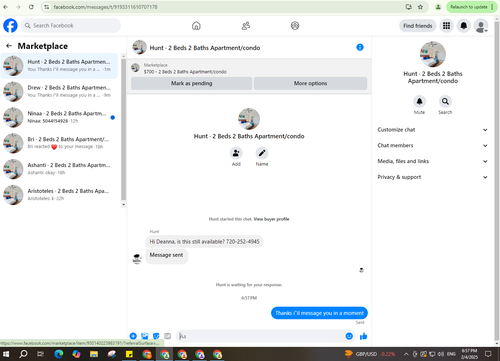Open the emoji picker
Screen dimensions: 500x361
[x=349, y=336]
